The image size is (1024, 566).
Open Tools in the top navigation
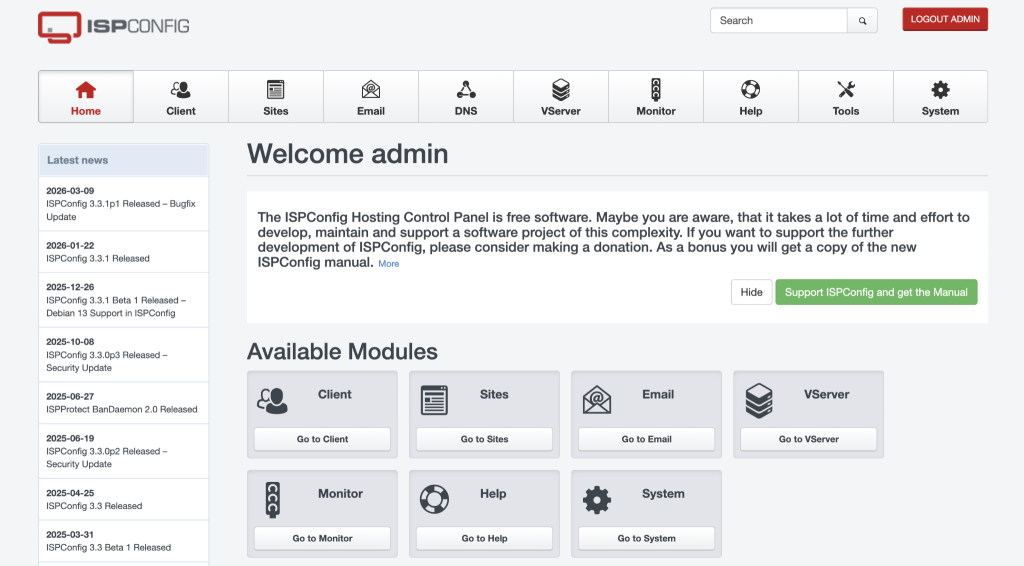coord(846,97)
